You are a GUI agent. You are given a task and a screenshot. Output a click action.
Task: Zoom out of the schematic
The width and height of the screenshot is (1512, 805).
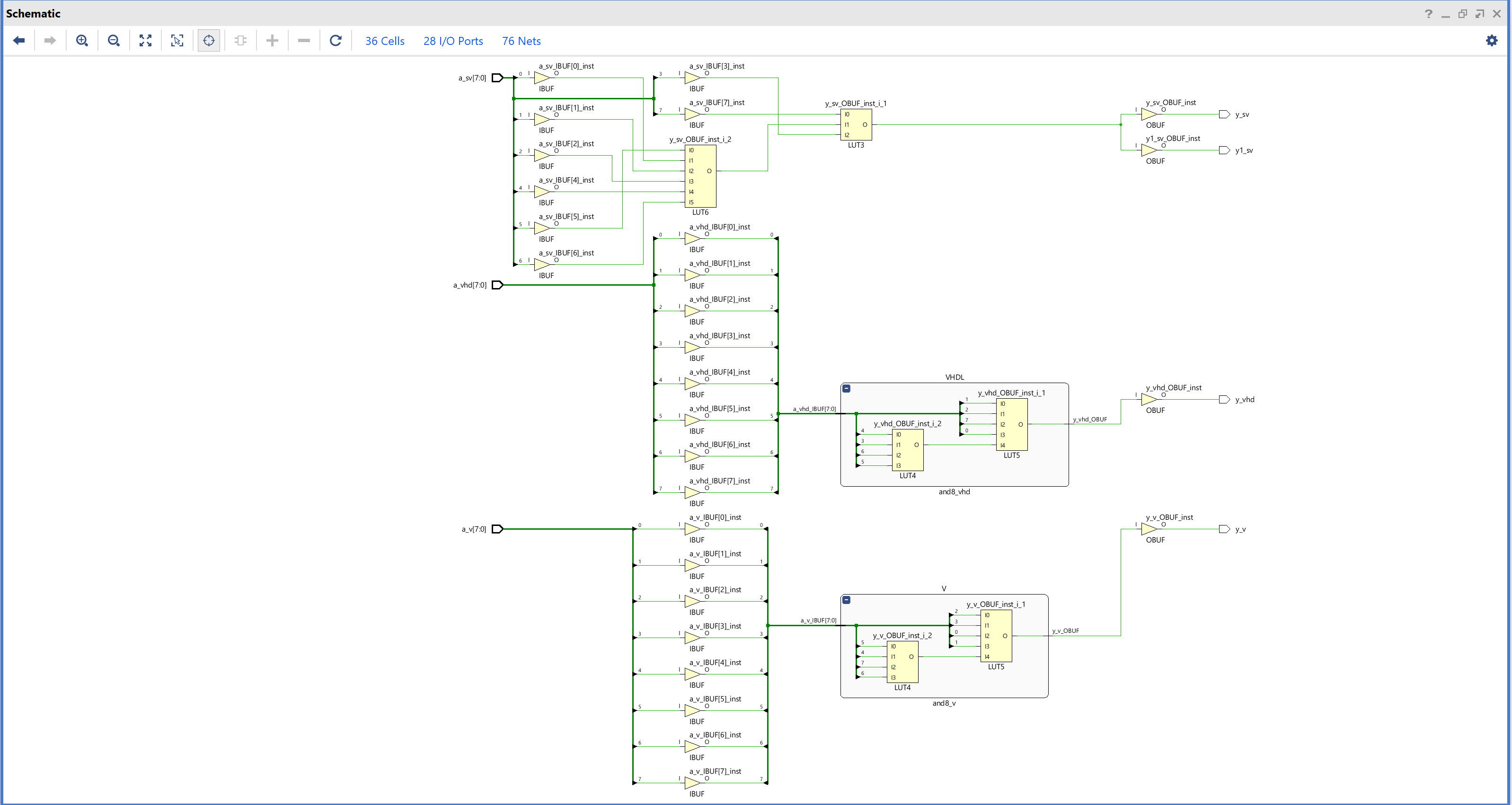[114, 41]
